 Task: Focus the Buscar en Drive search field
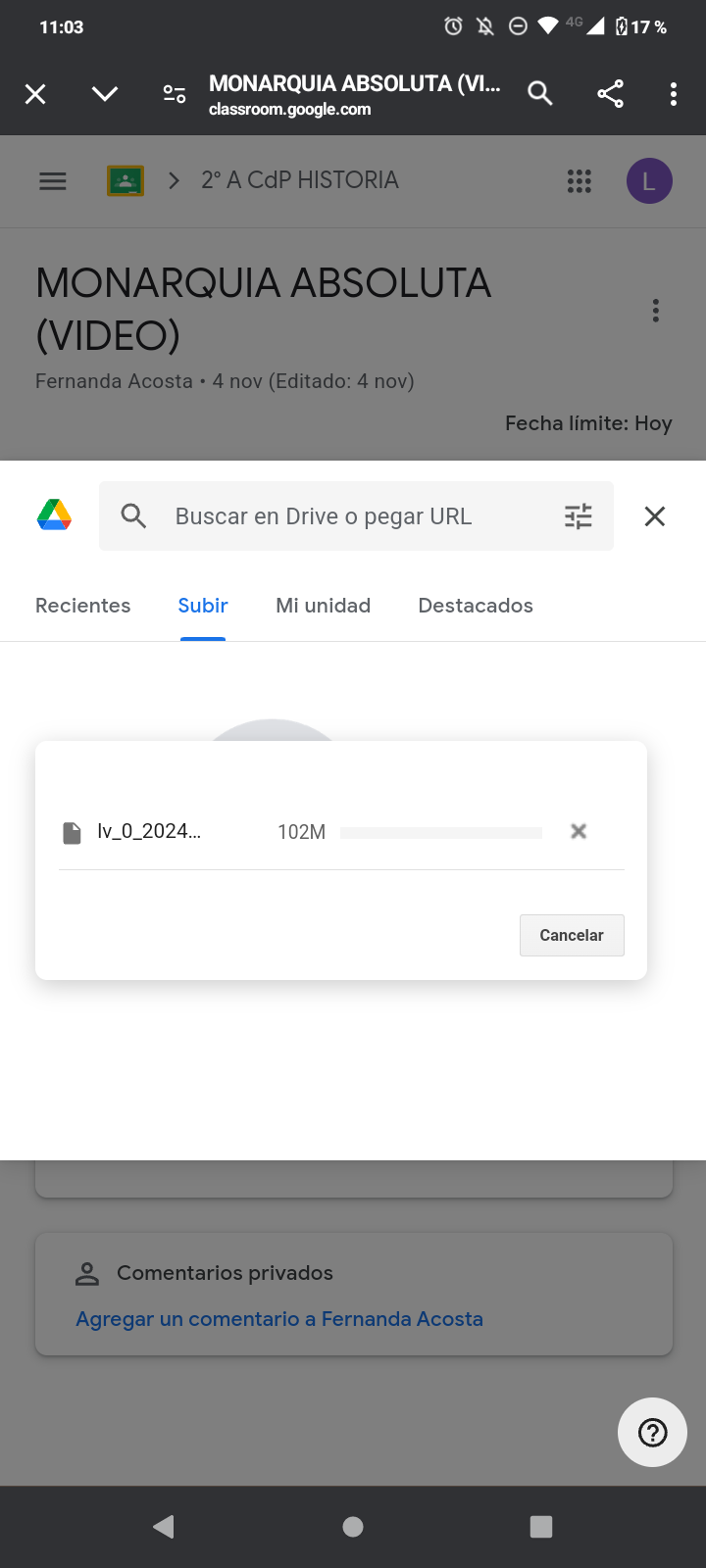353,516
